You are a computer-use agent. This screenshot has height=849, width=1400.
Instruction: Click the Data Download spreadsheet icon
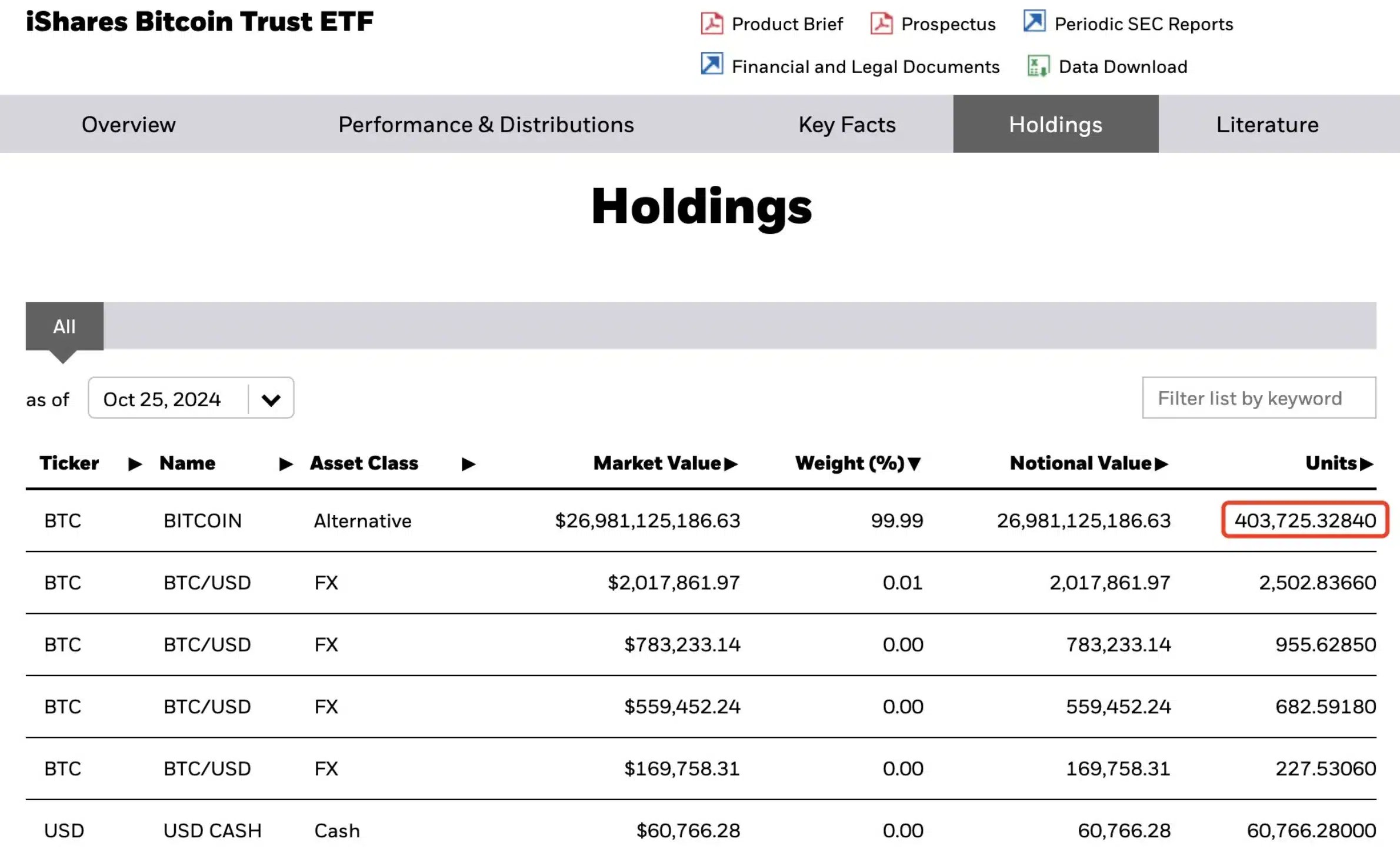coord(1038,66)
